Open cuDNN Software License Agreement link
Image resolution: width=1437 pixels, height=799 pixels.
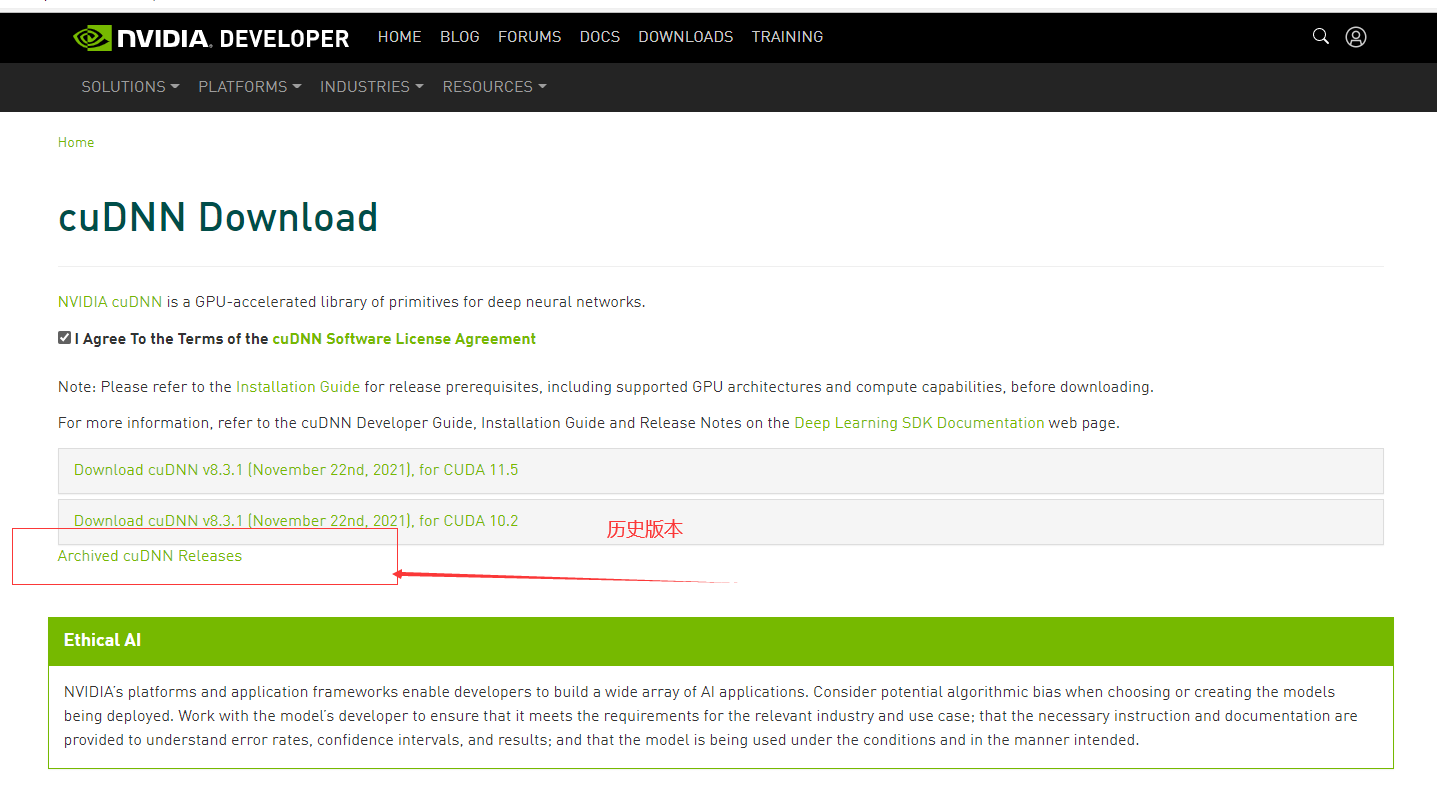[404, 339]
